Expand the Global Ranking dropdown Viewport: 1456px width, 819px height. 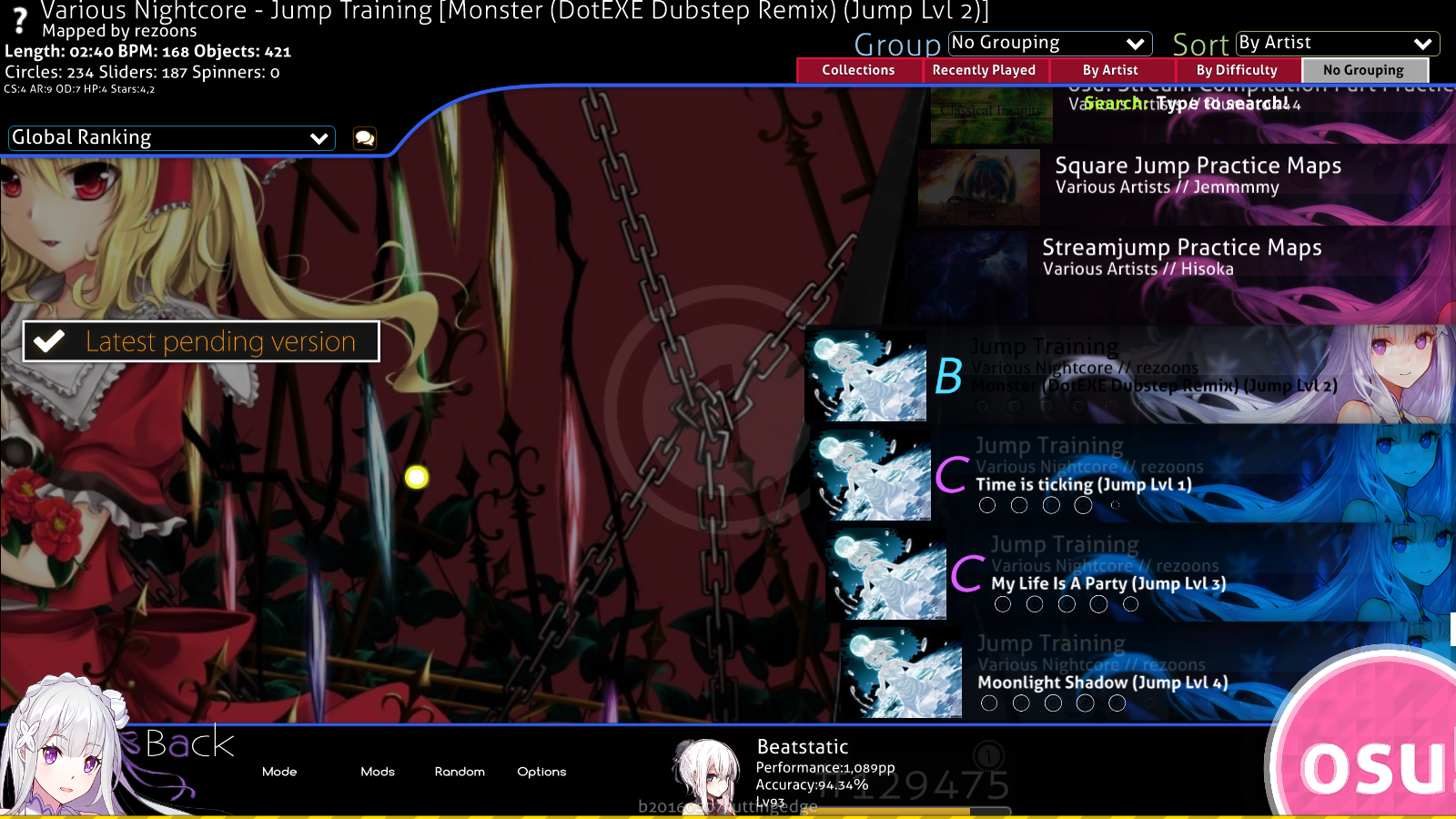(172, 137)
